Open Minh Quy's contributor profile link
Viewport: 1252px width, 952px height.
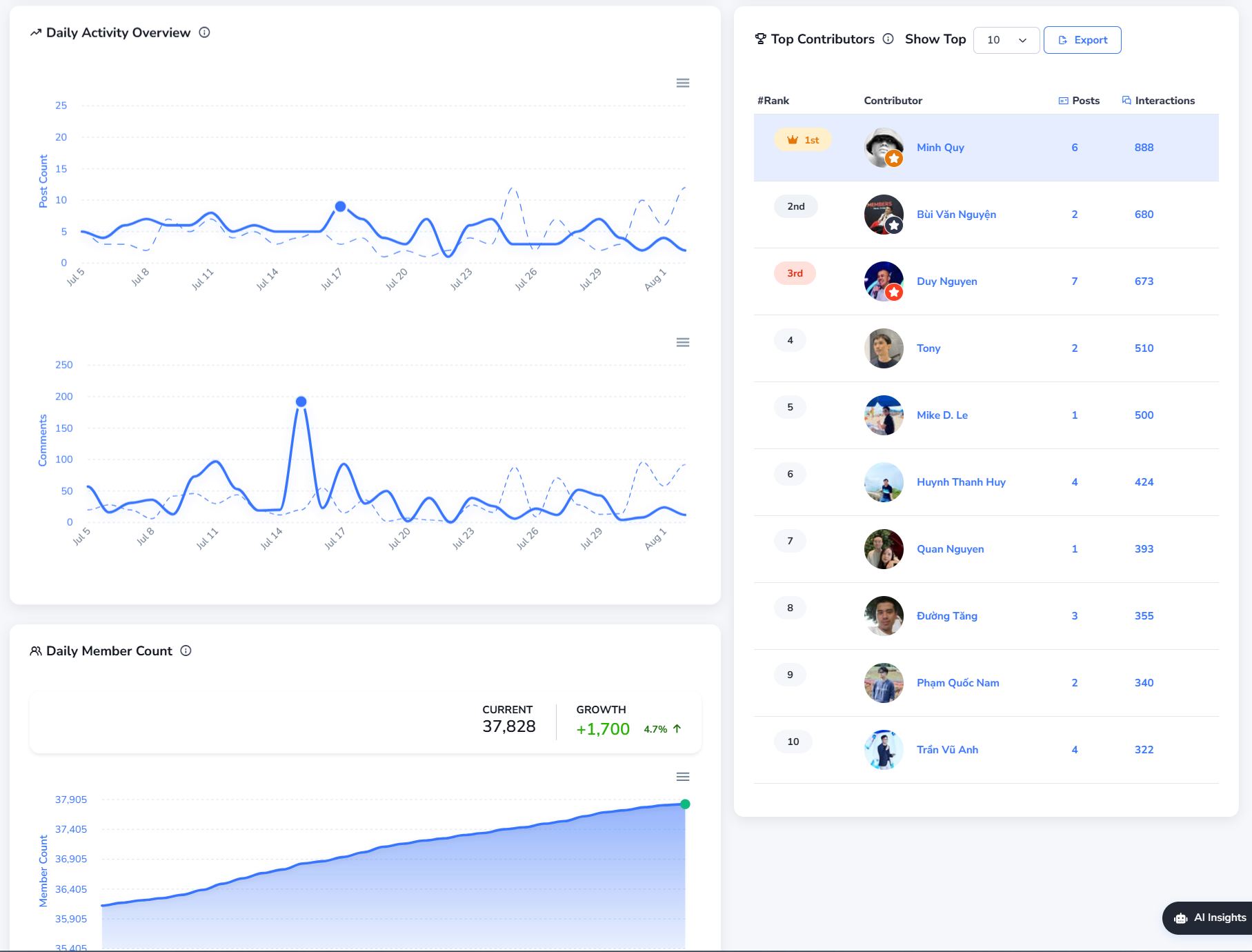(940, 147)
